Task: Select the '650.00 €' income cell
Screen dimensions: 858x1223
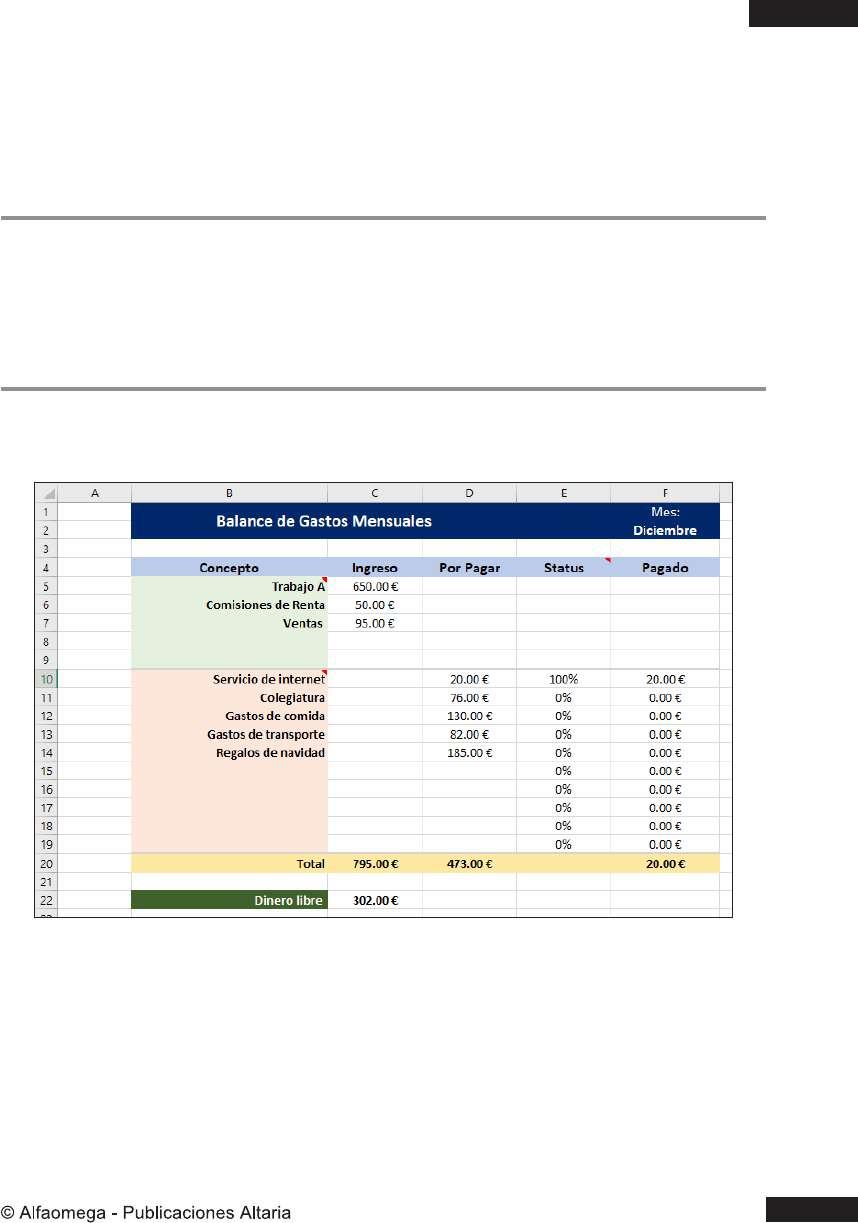Action: click(375, 586)
